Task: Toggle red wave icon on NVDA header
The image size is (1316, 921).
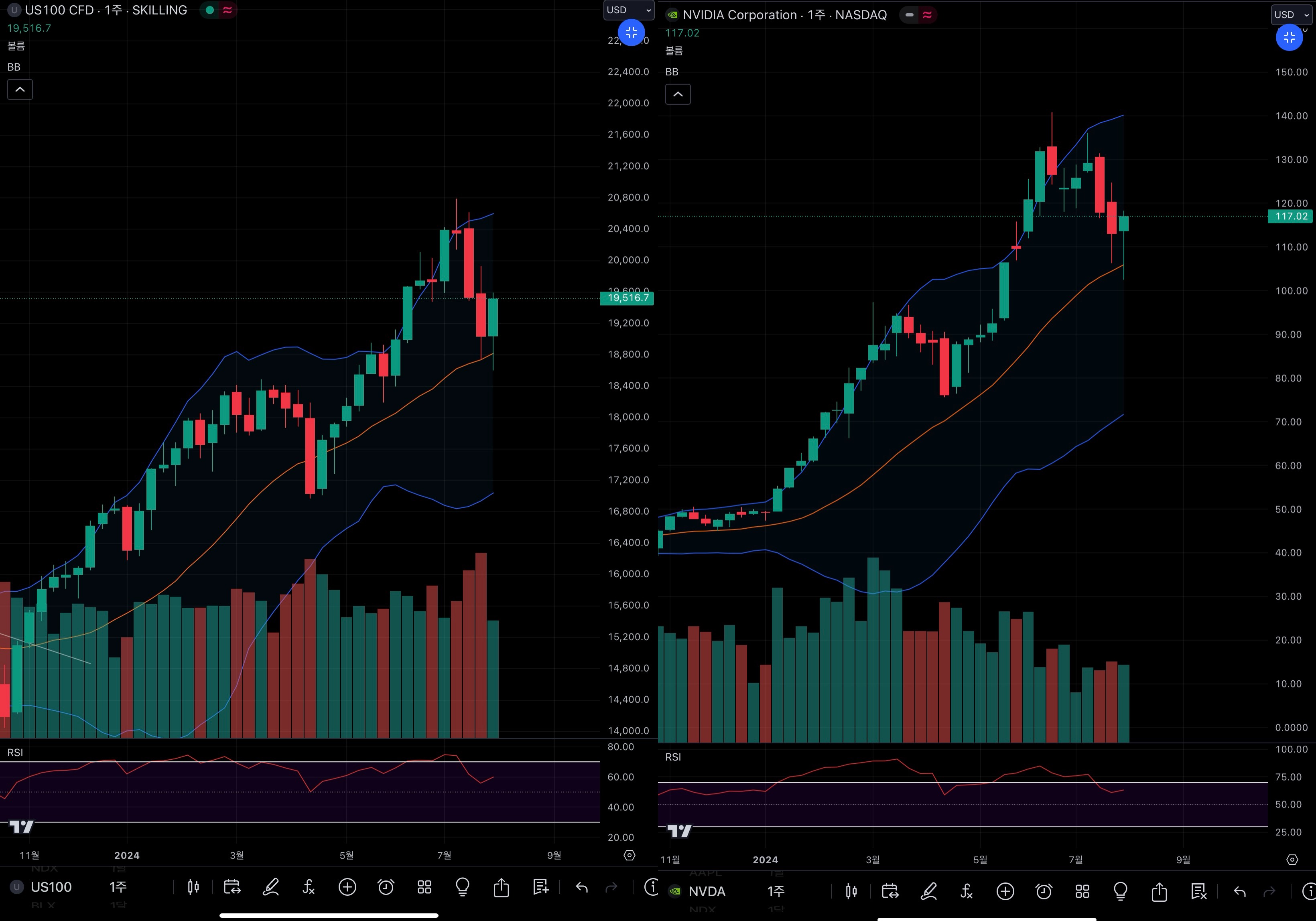Action: click(927, 15)
